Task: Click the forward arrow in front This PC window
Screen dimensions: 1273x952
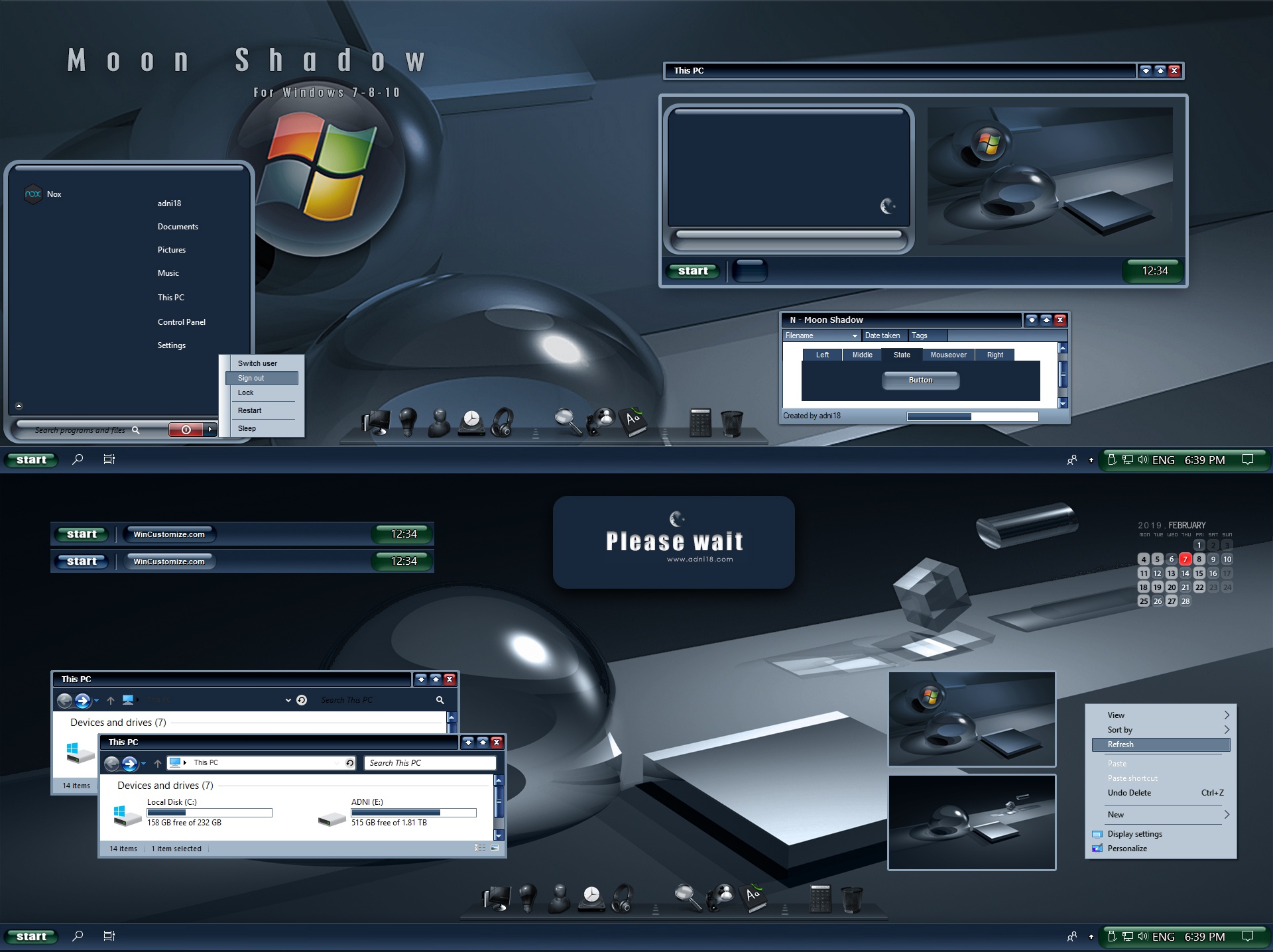Action: coord(129,764)
